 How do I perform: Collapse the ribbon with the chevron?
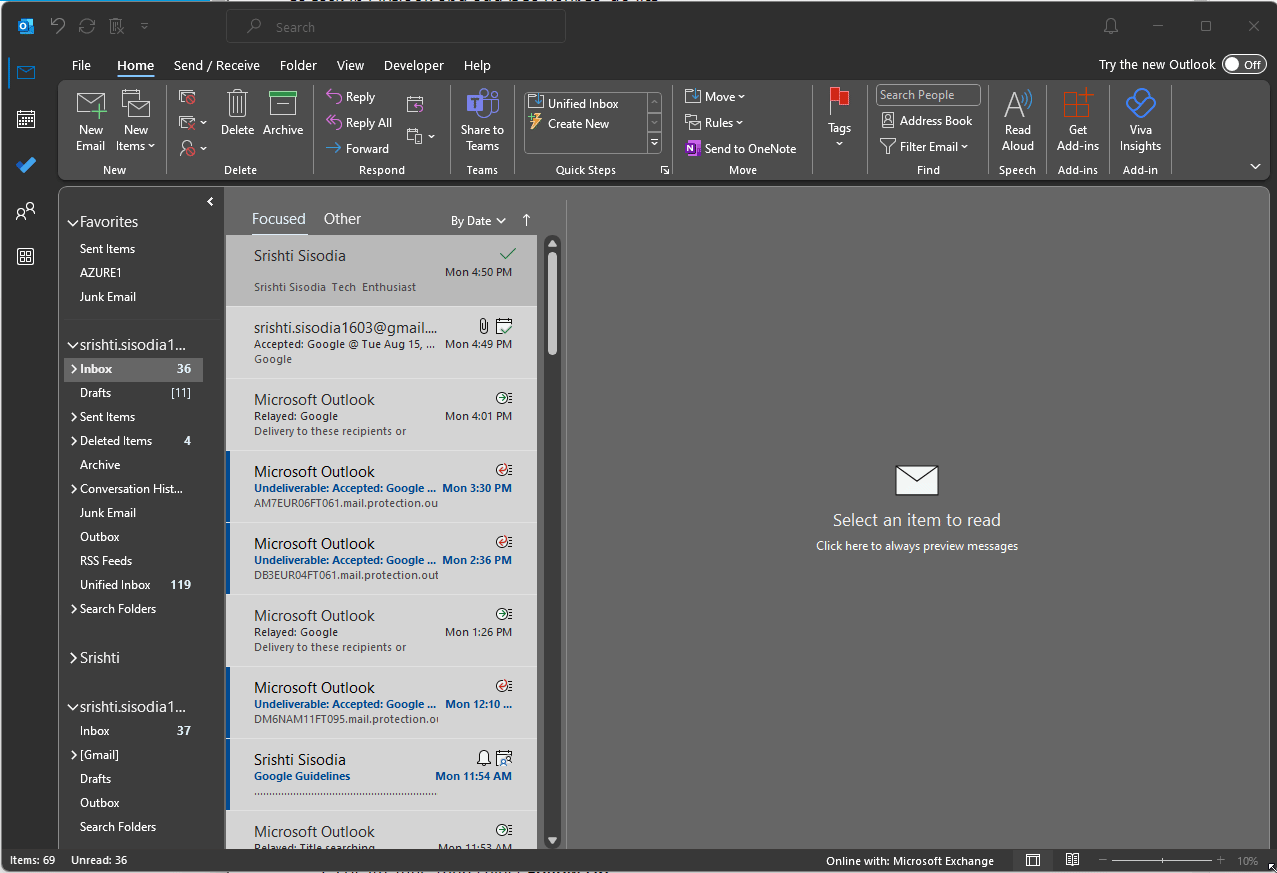pos(1255,167)
